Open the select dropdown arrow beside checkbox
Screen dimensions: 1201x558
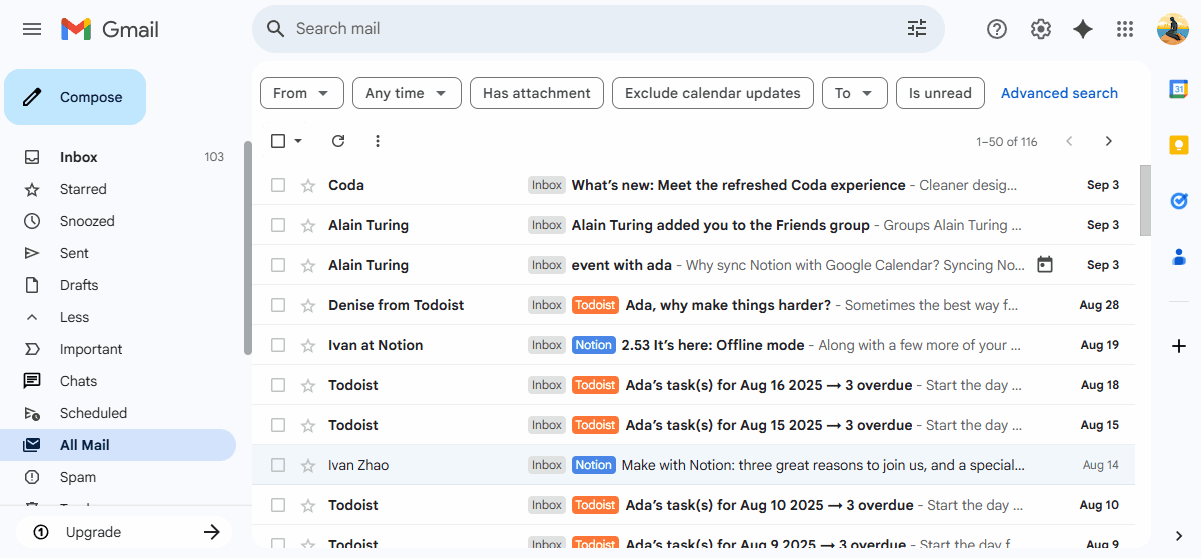click(298, 141)
